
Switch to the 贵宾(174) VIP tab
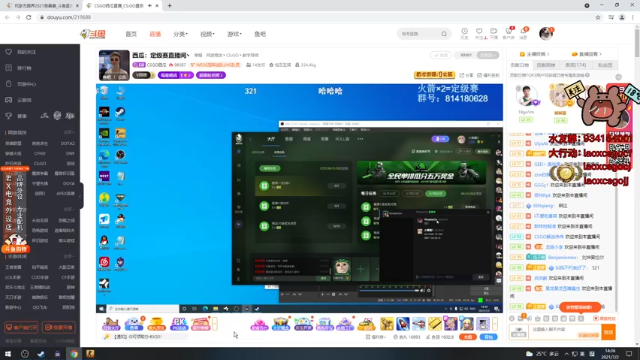[x=576, y=65]
